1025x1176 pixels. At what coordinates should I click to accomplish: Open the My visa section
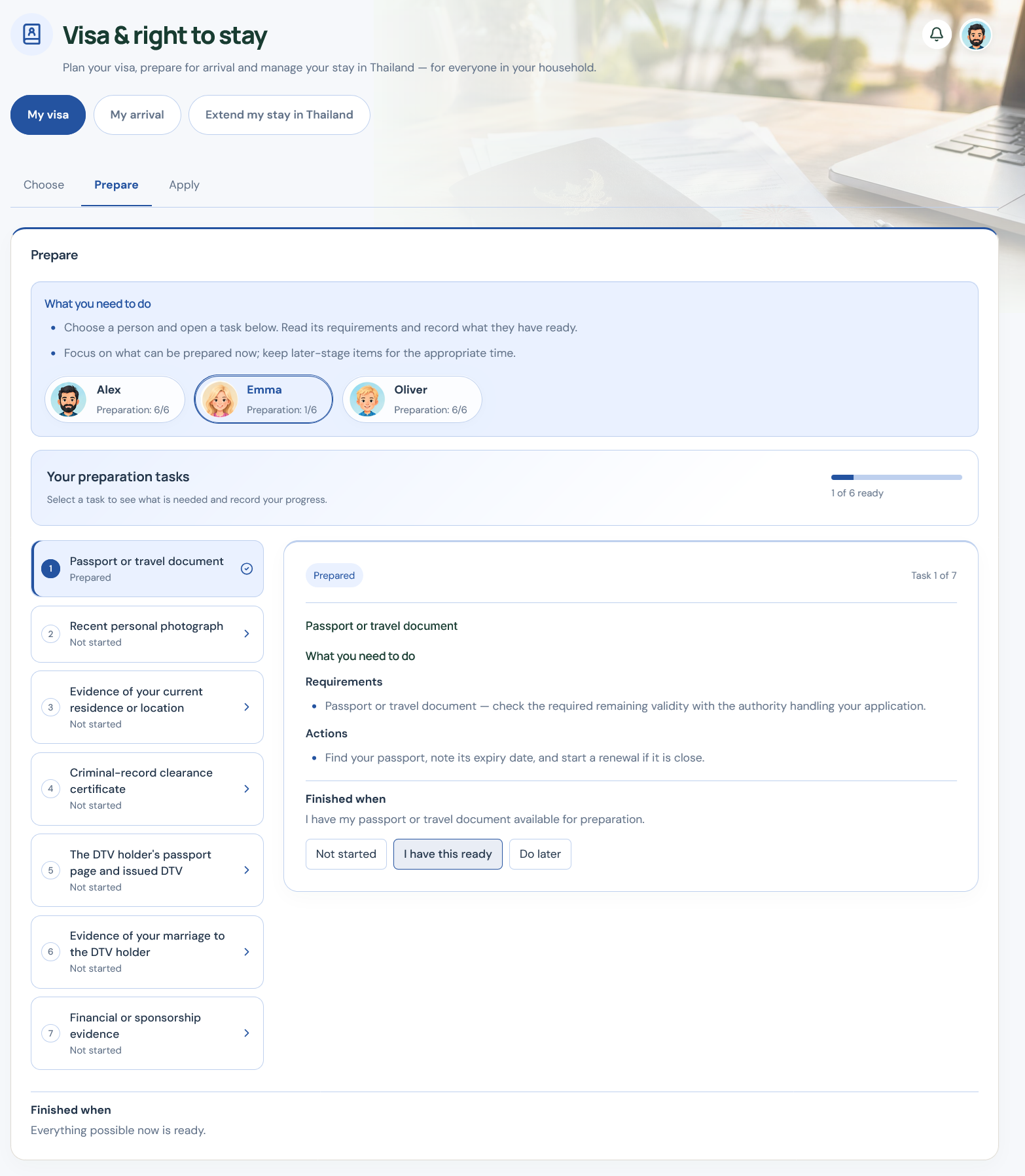tap(48, 115)
